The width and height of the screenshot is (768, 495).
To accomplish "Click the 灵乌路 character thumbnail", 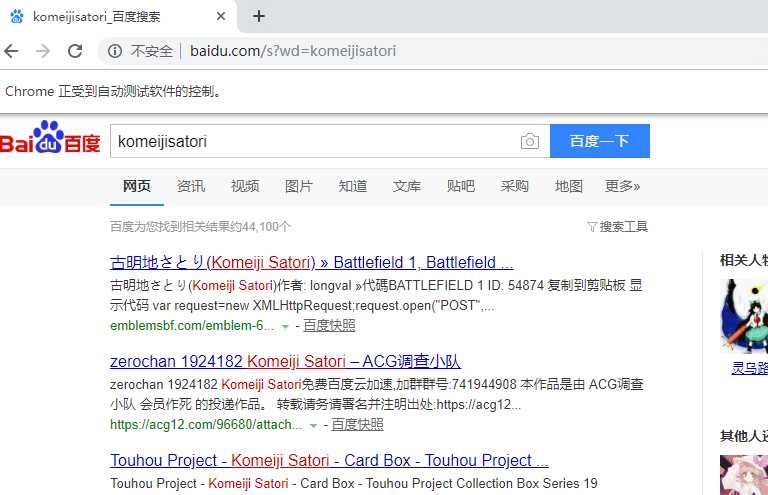I will 744,316.
